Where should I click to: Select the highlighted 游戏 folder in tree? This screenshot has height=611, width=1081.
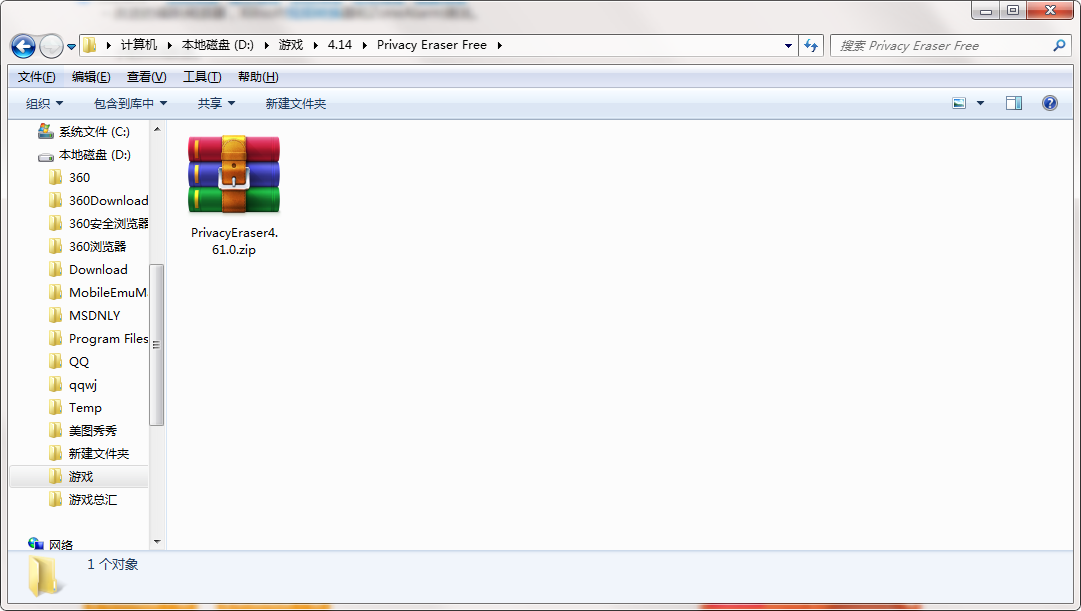point(80,477)
